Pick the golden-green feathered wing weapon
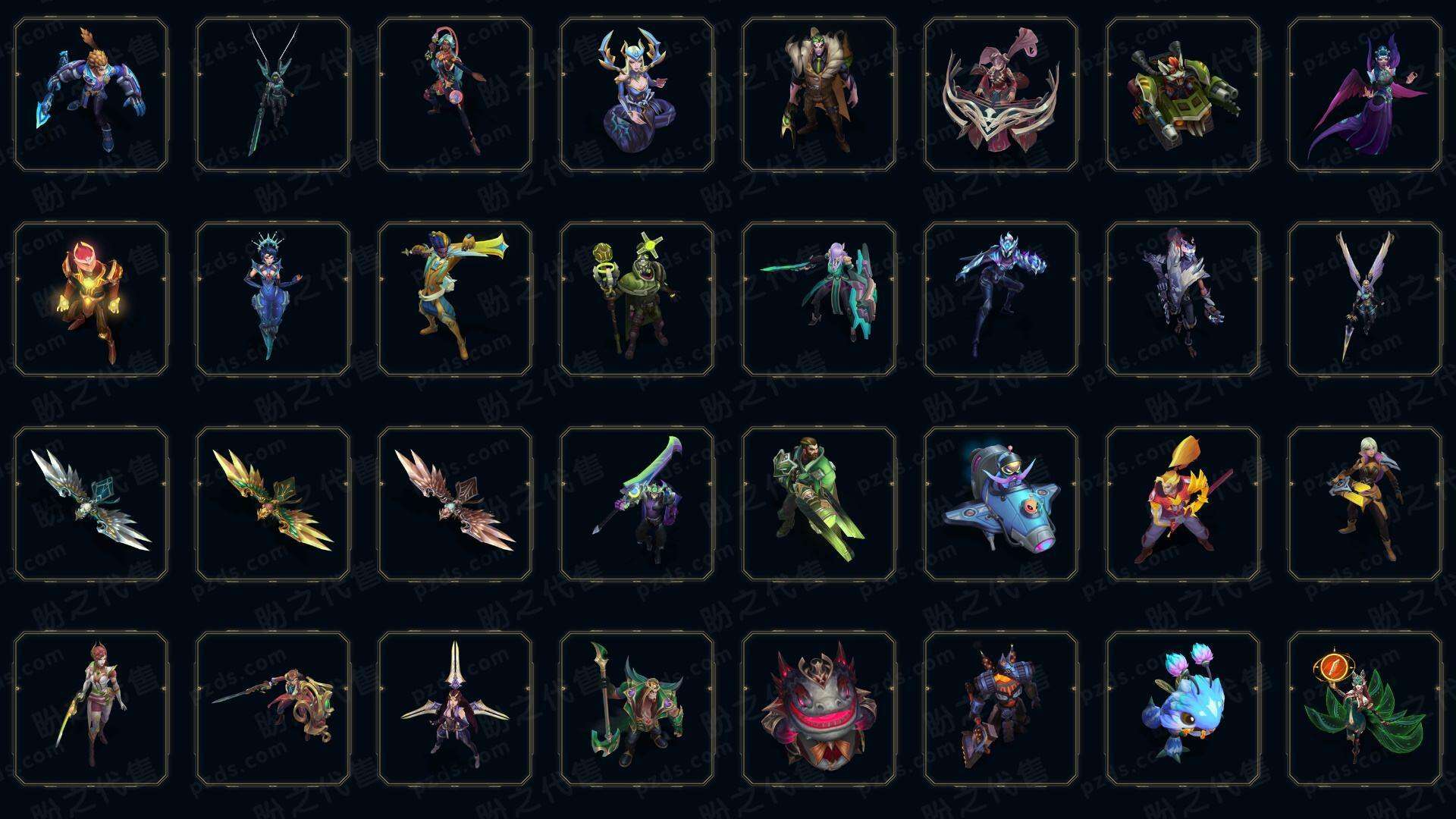Screen dimensions: 1456x819 tap(273, 504)
